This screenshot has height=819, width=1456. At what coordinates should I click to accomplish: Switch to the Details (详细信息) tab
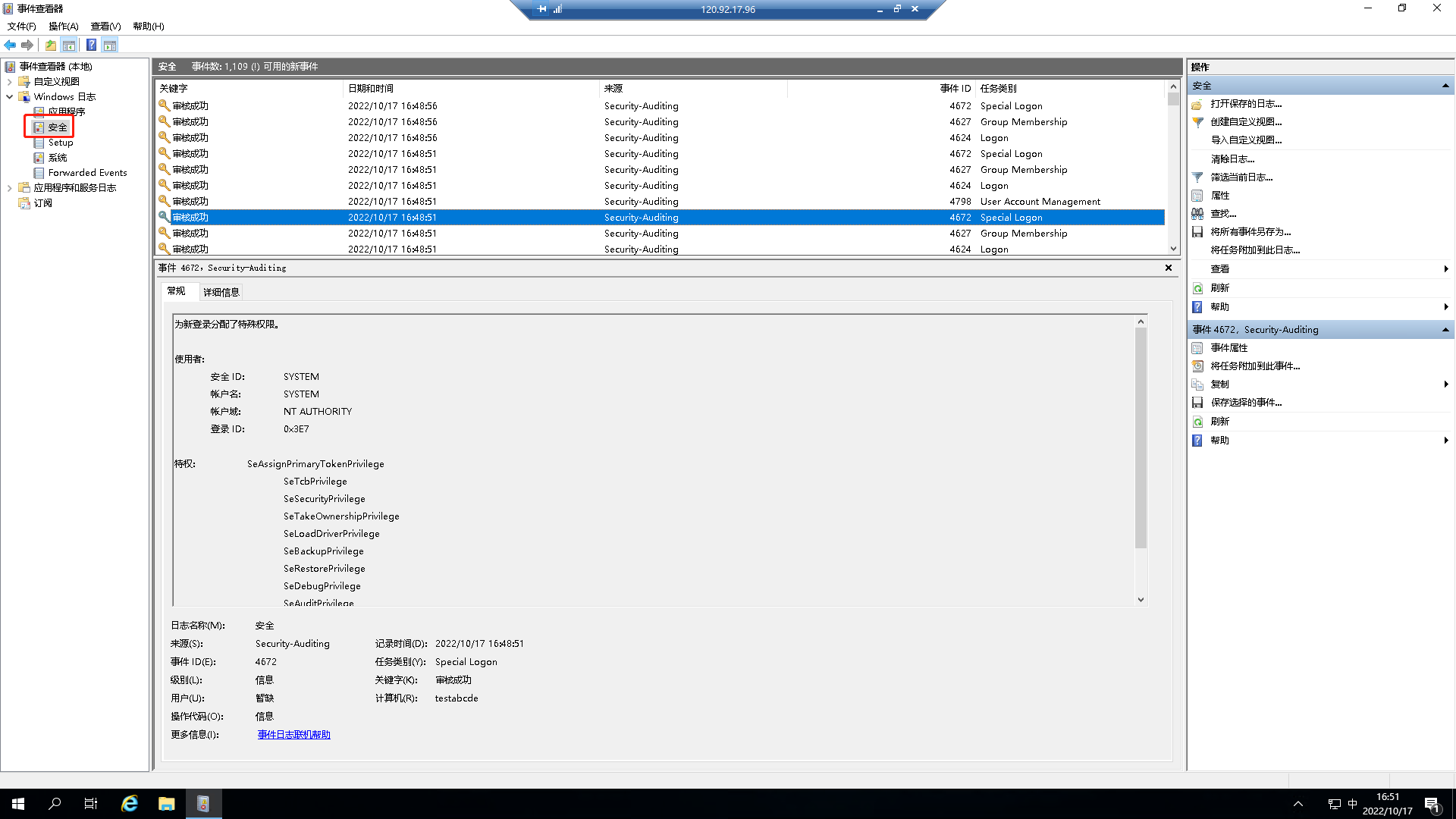click(x=221, y=292)
